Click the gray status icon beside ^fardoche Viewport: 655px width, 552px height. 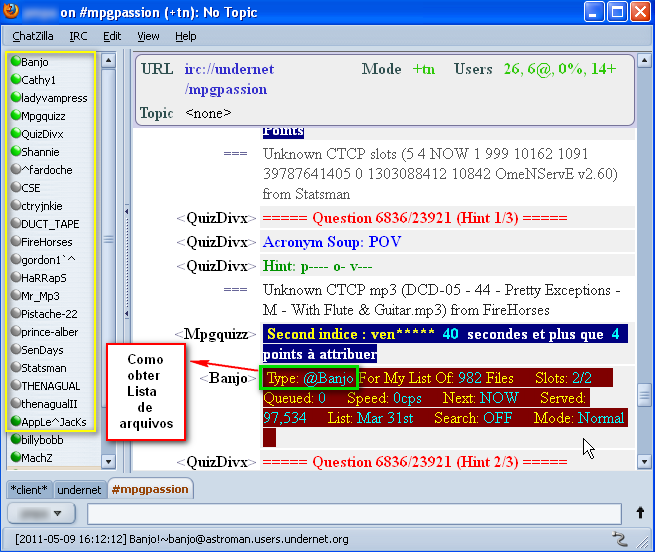click(16, 169)
